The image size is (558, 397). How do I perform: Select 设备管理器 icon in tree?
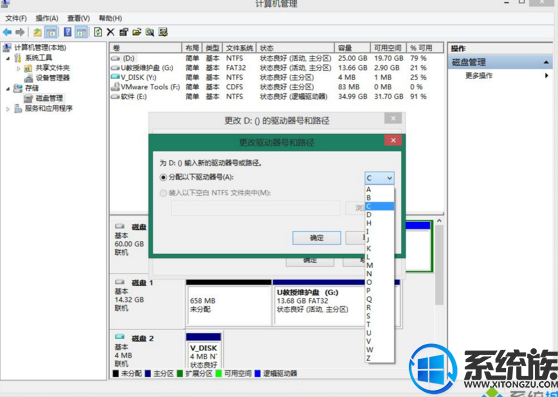pos(29,78)
